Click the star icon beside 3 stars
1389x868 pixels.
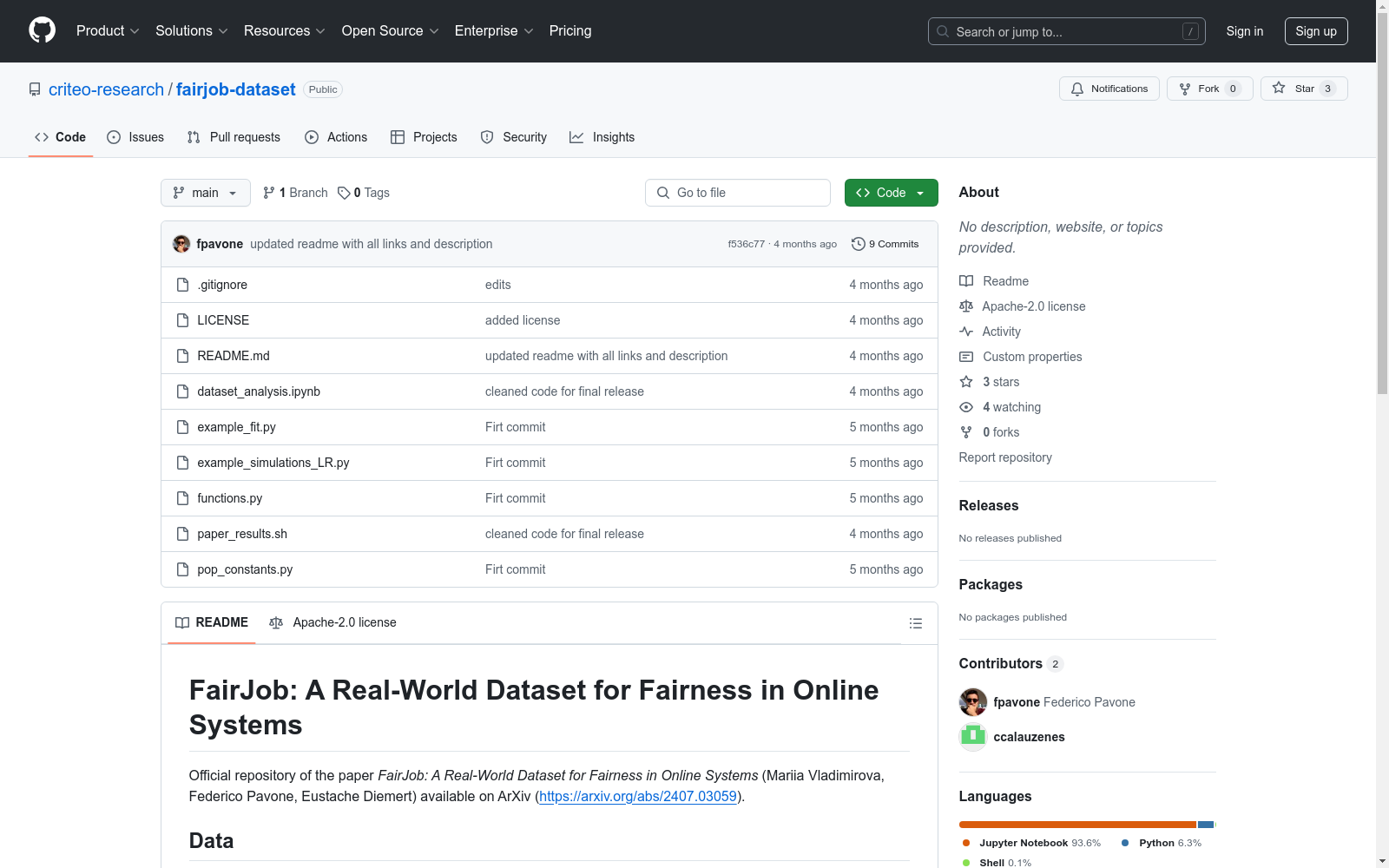966,382
